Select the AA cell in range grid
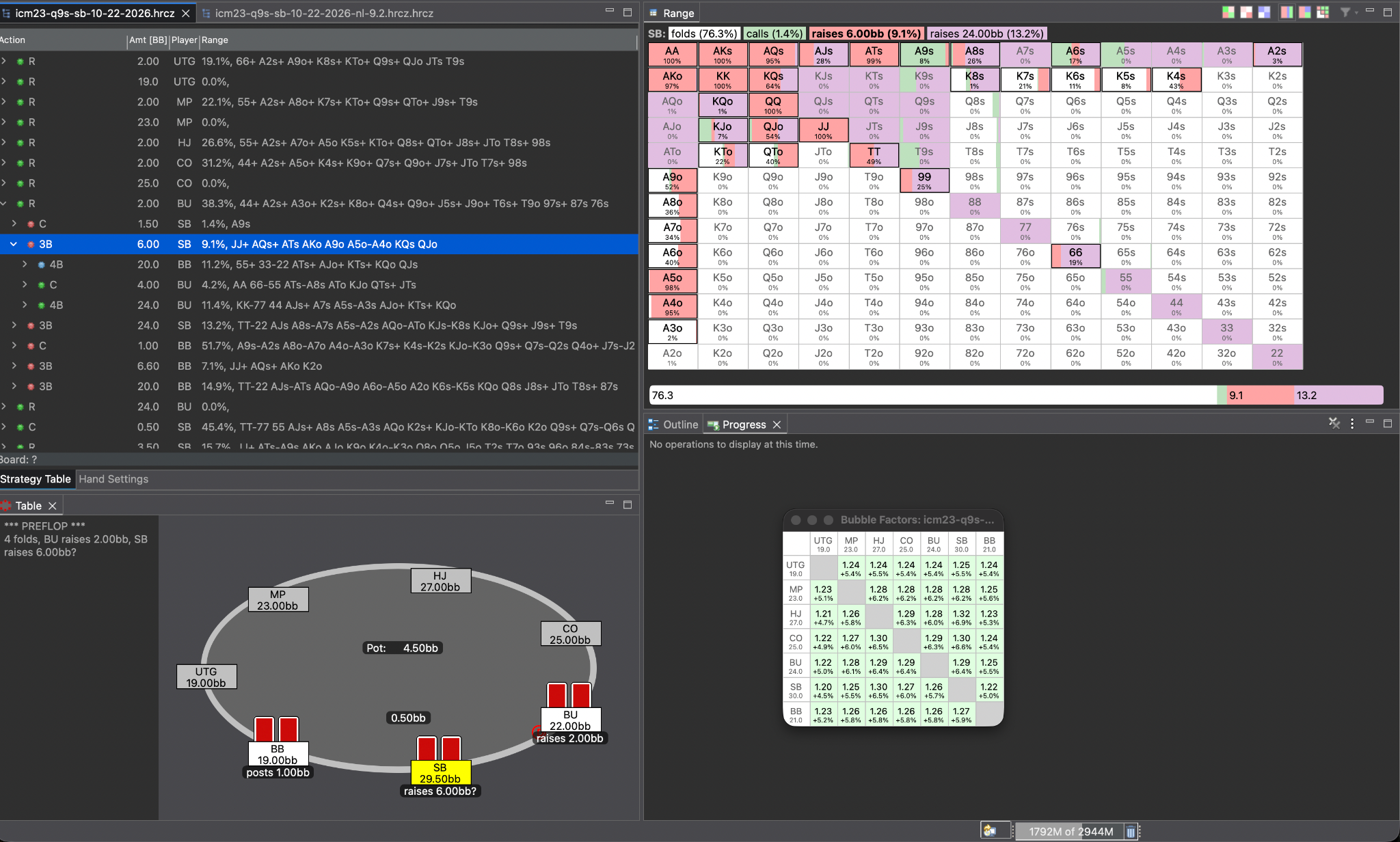1400x842 pixels. (x=673, y=55)
